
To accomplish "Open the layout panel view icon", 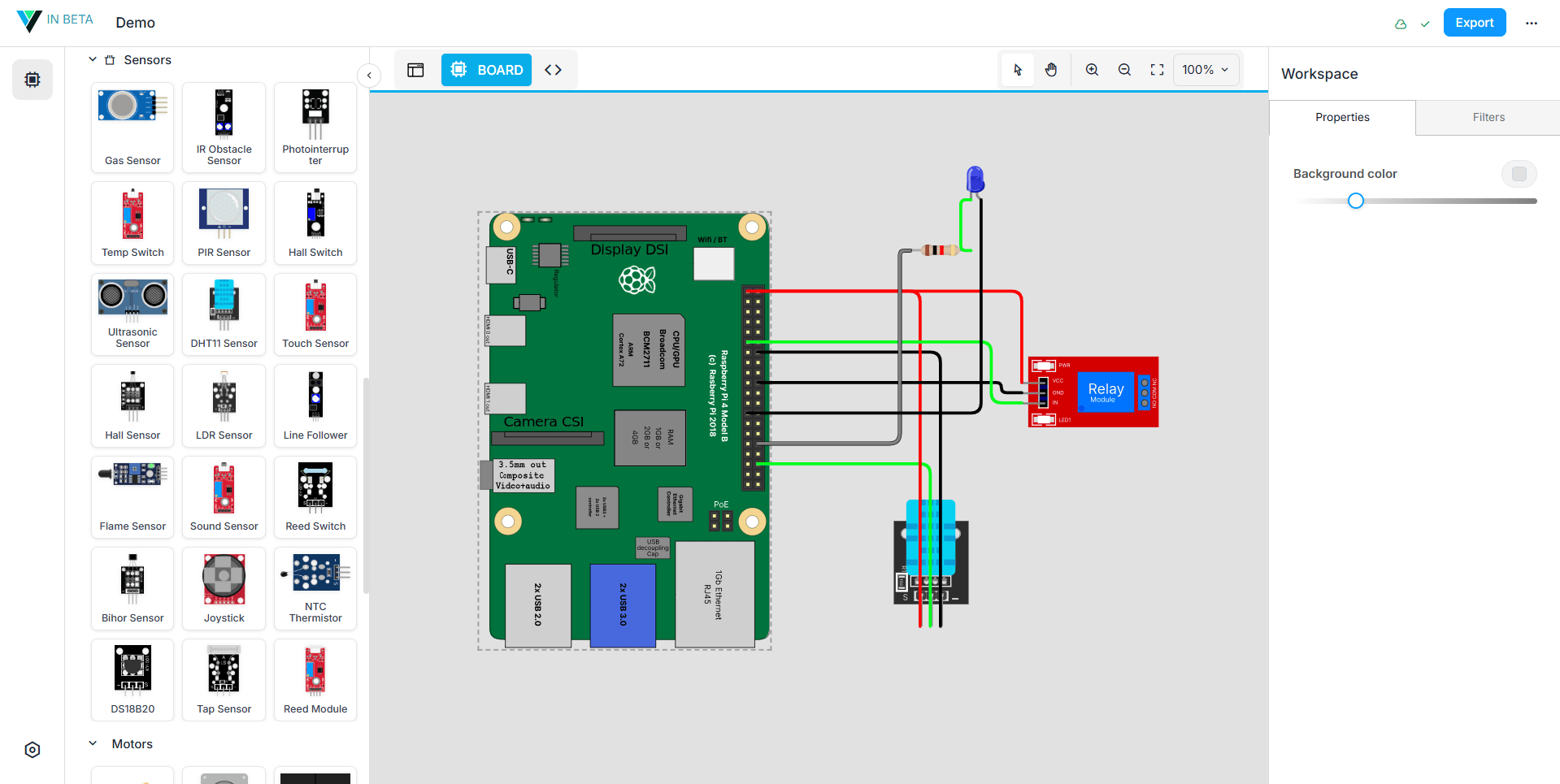I will (415, 70).
